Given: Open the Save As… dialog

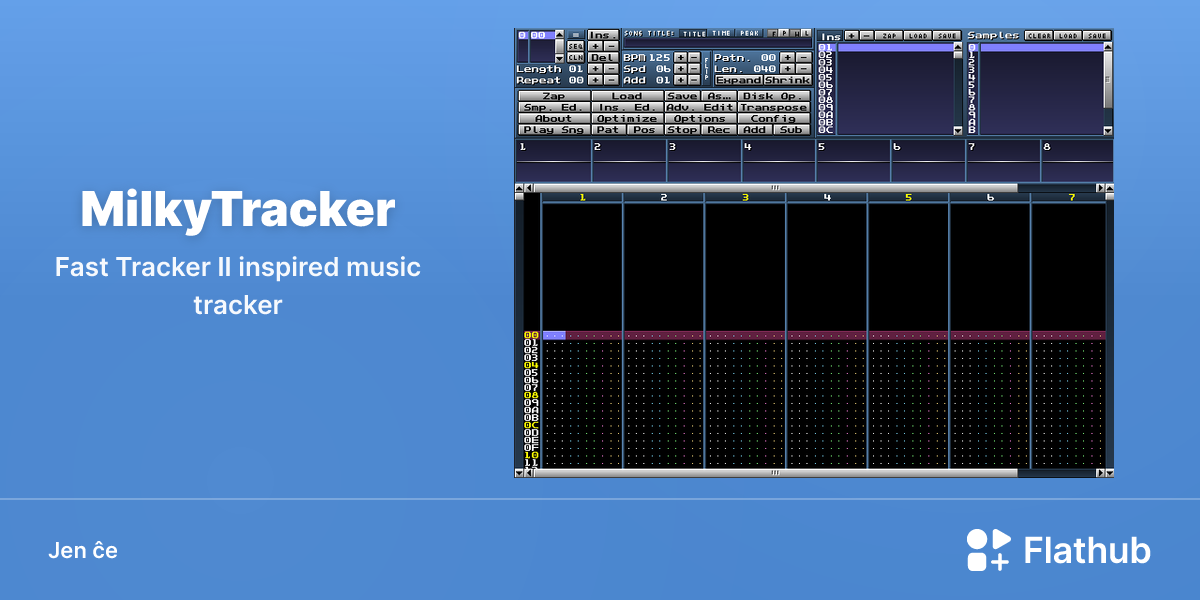Looking at the screenshot, I should coord(719,96).
